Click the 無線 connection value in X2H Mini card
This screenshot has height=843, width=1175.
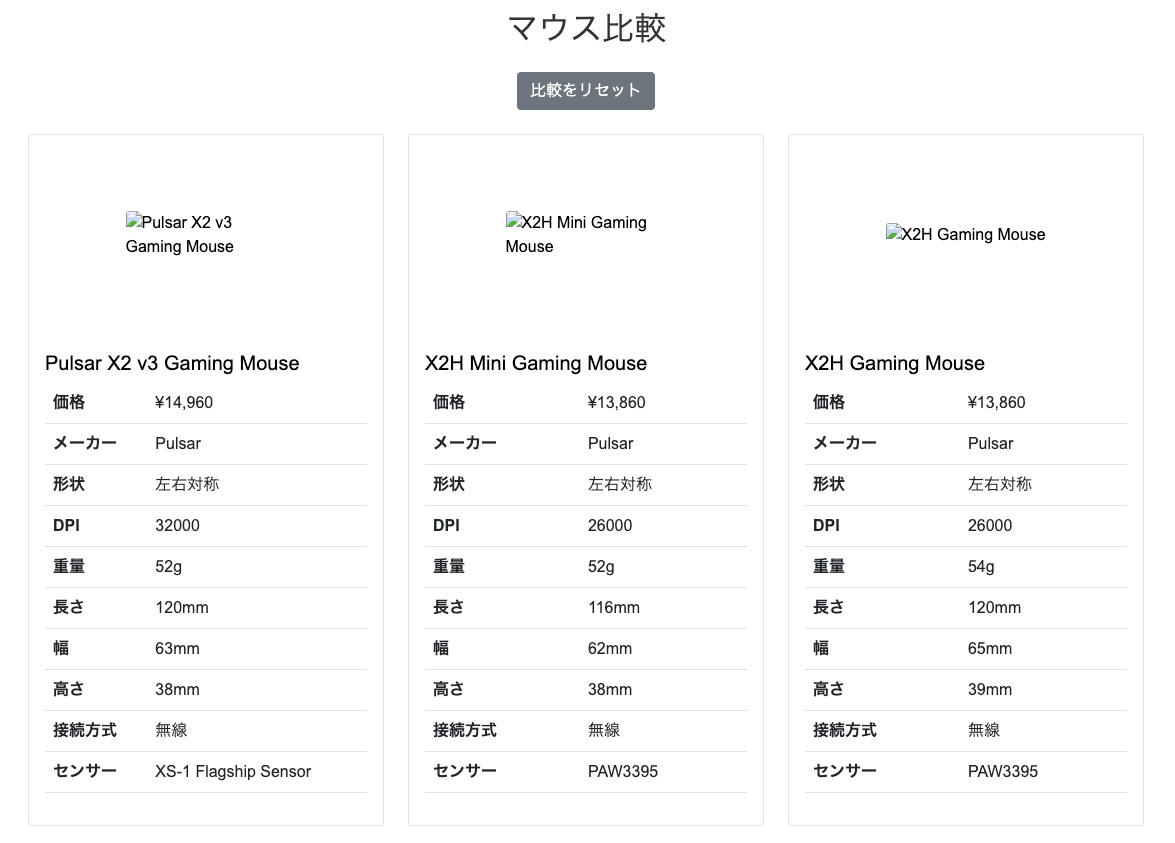pos(604,730)
